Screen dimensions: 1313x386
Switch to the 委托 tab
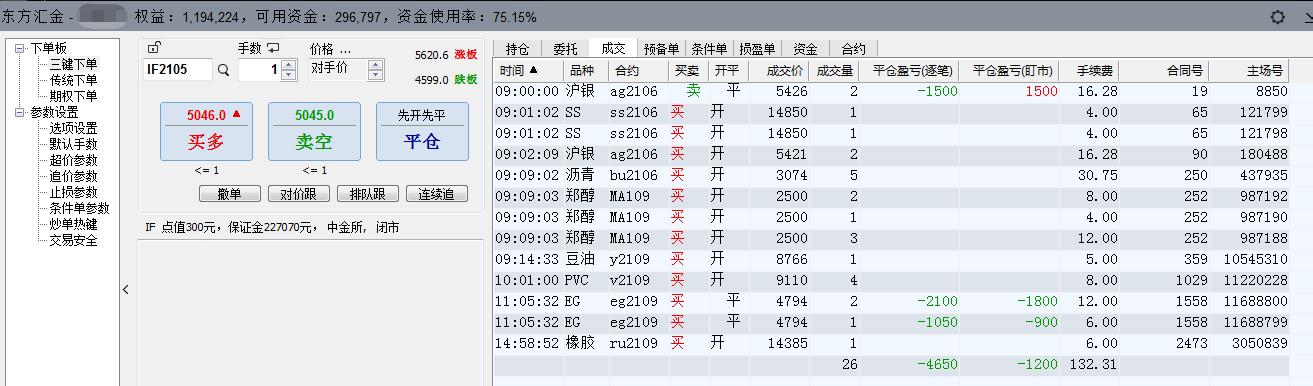coord(564,48)
